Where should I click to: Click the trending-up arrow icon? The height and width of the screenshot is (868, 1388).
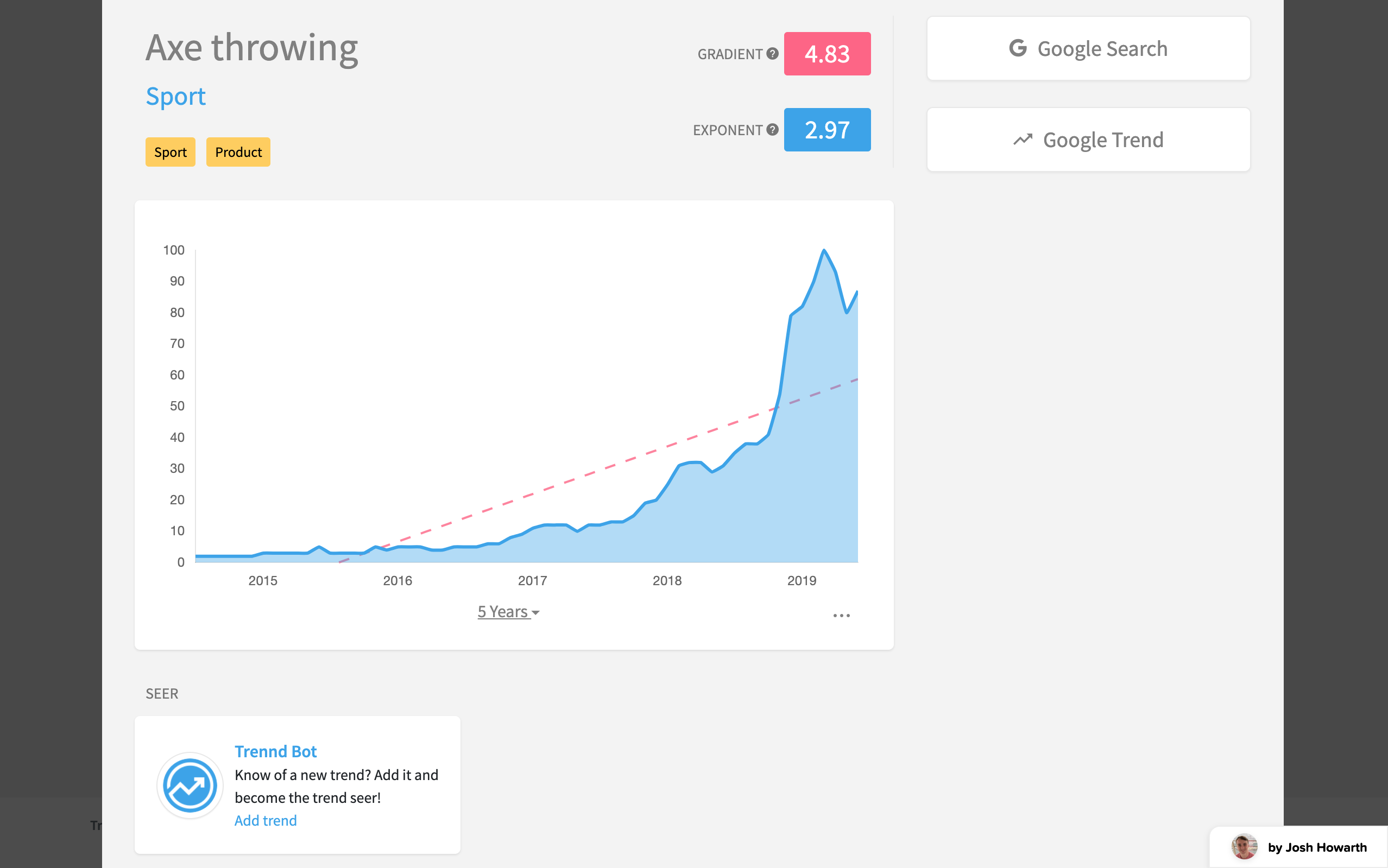click(x=1023, y=140)
